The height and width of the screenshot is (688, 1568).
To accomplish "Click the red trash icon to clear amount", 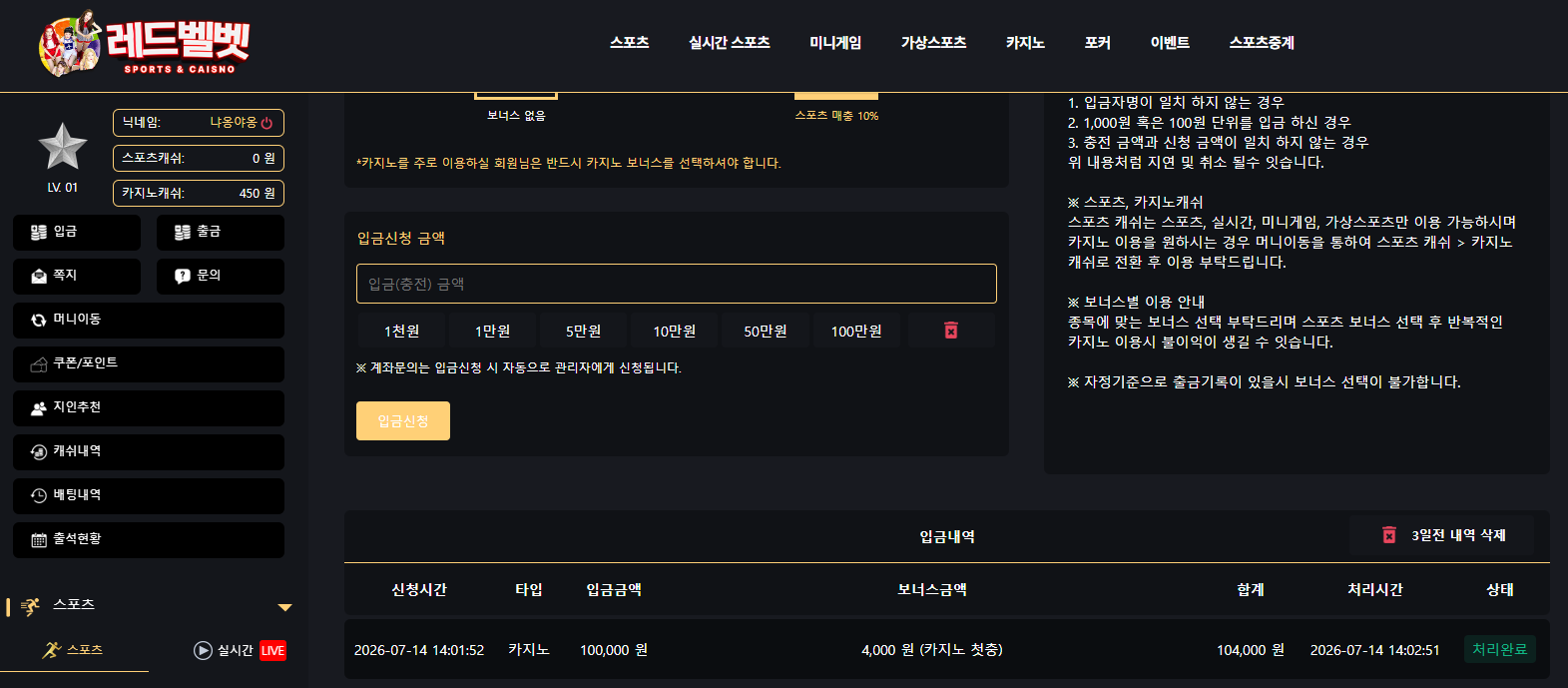I will point(951,331).
